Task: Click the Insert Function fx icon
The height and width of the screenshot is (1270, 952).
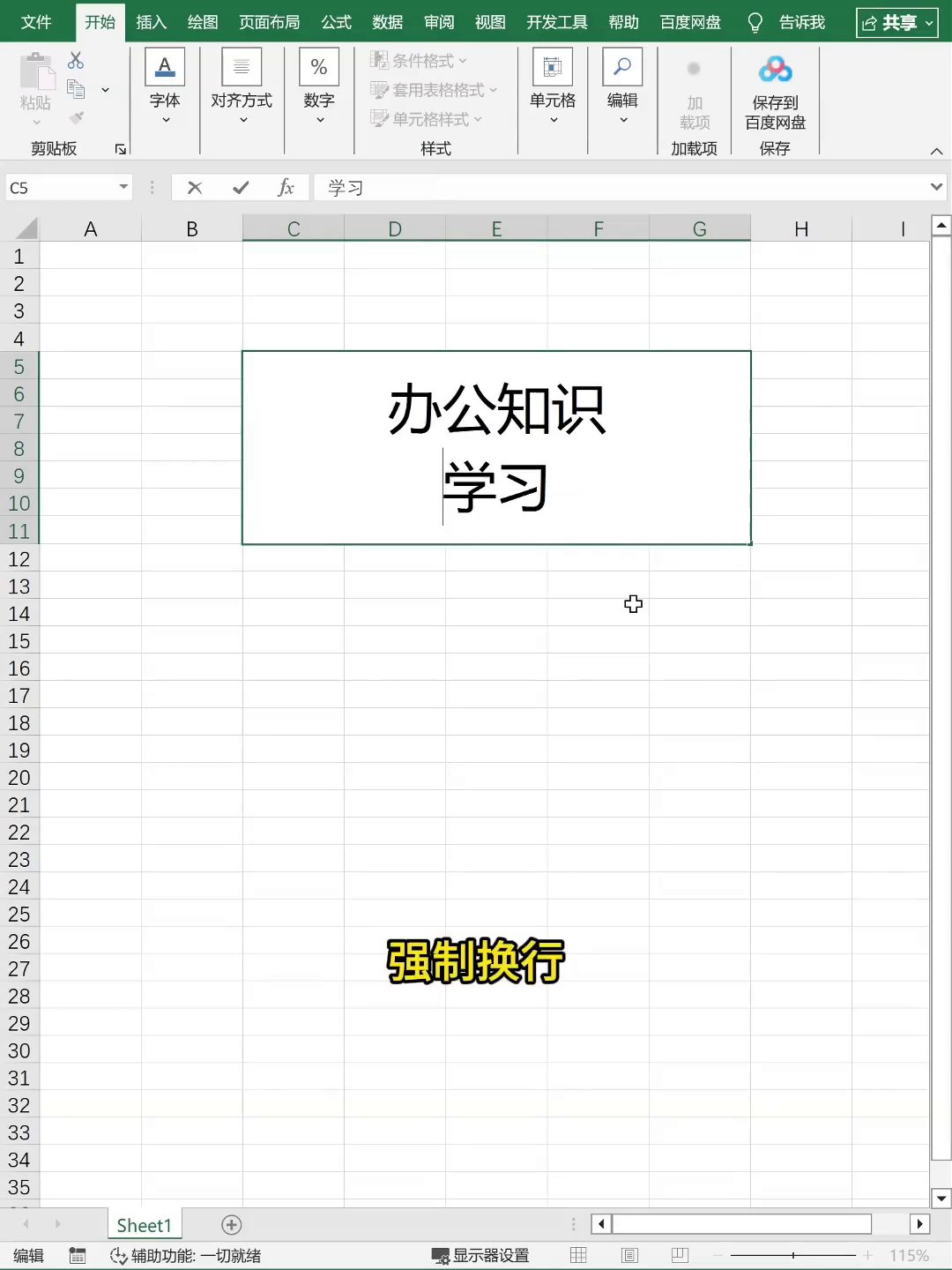Action: [286, 187]
